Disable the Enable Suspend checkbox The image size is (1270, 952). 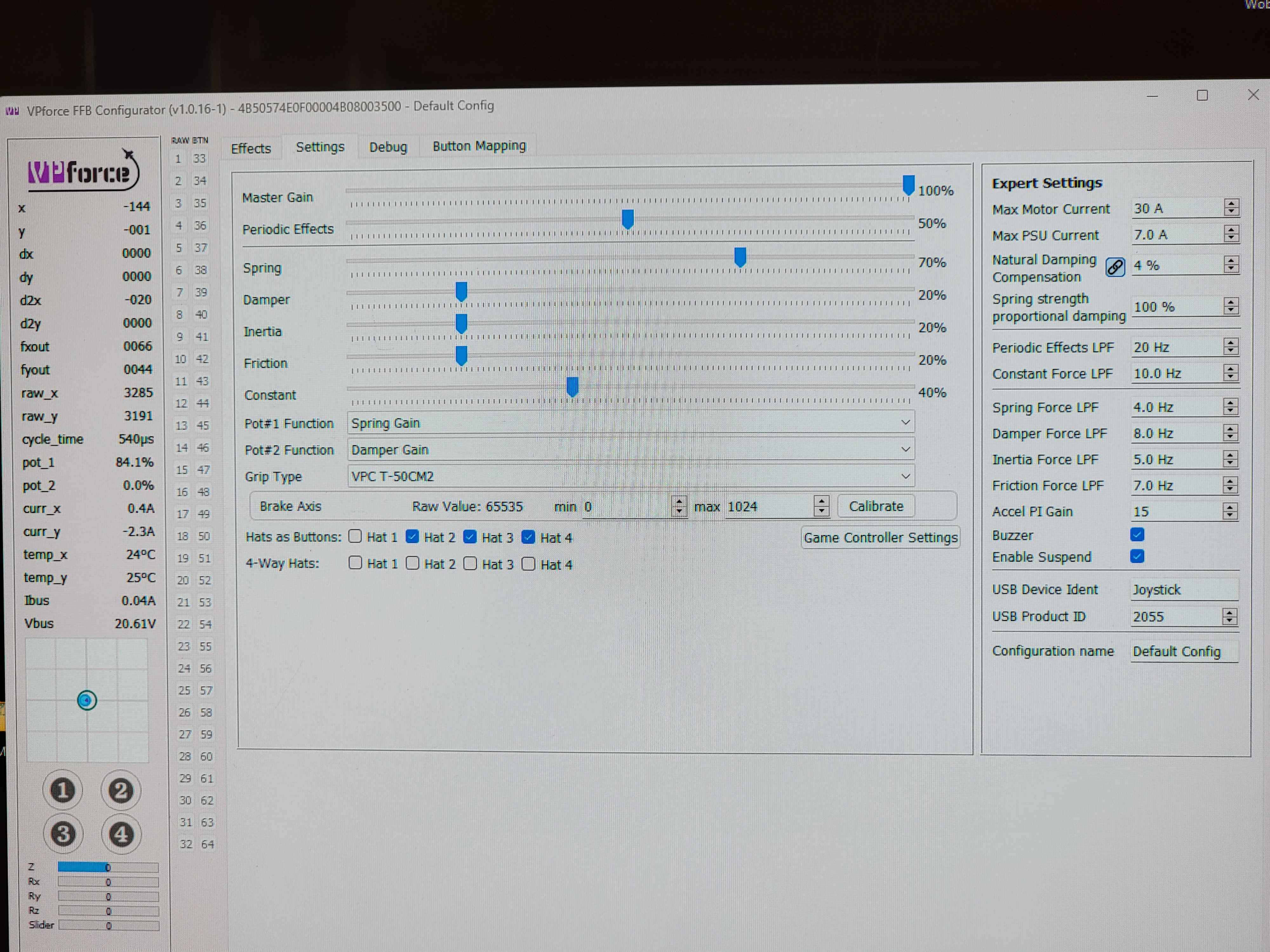pos(1137,556)
